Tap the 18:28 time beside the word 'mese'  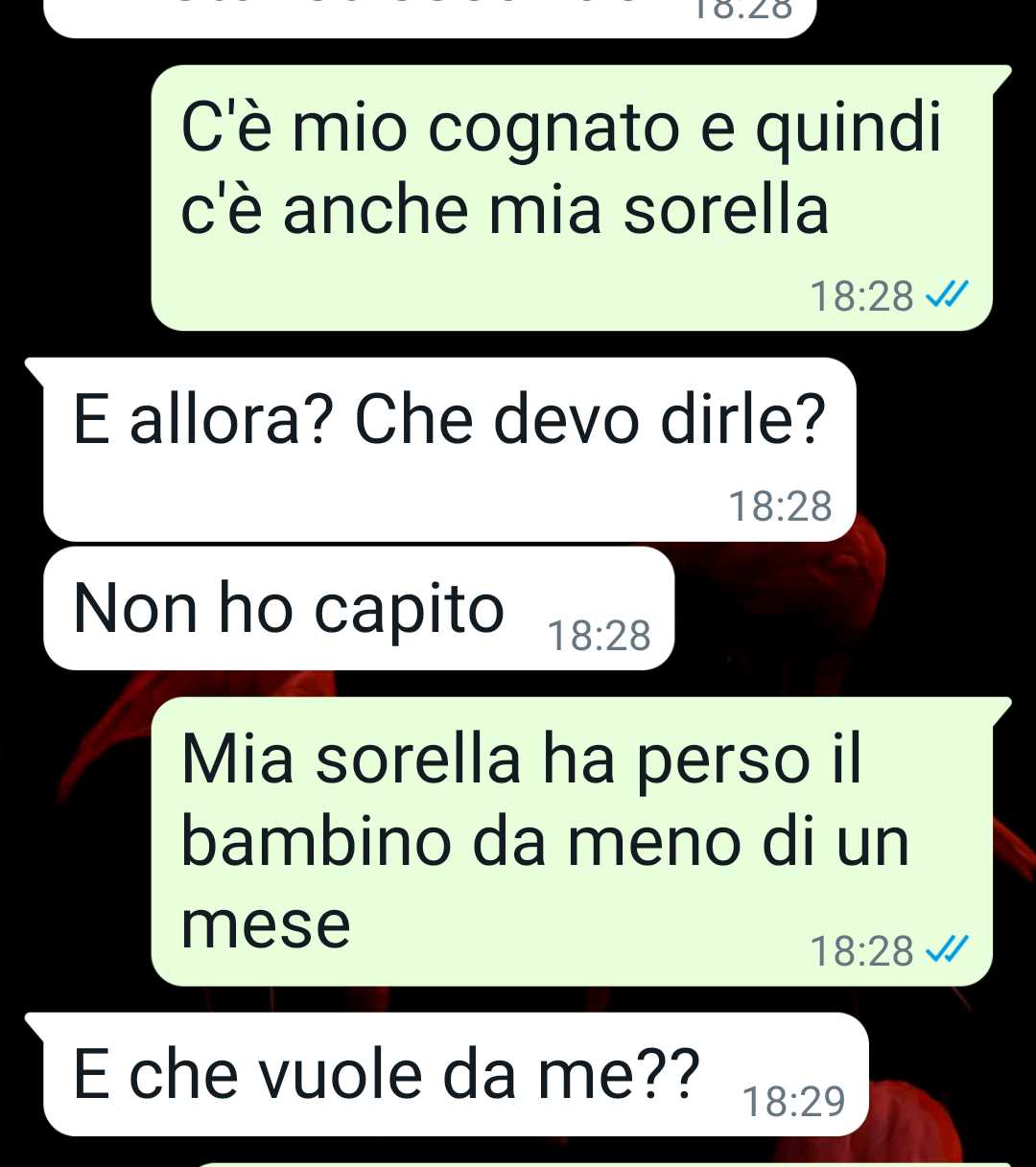pos(861,951)
